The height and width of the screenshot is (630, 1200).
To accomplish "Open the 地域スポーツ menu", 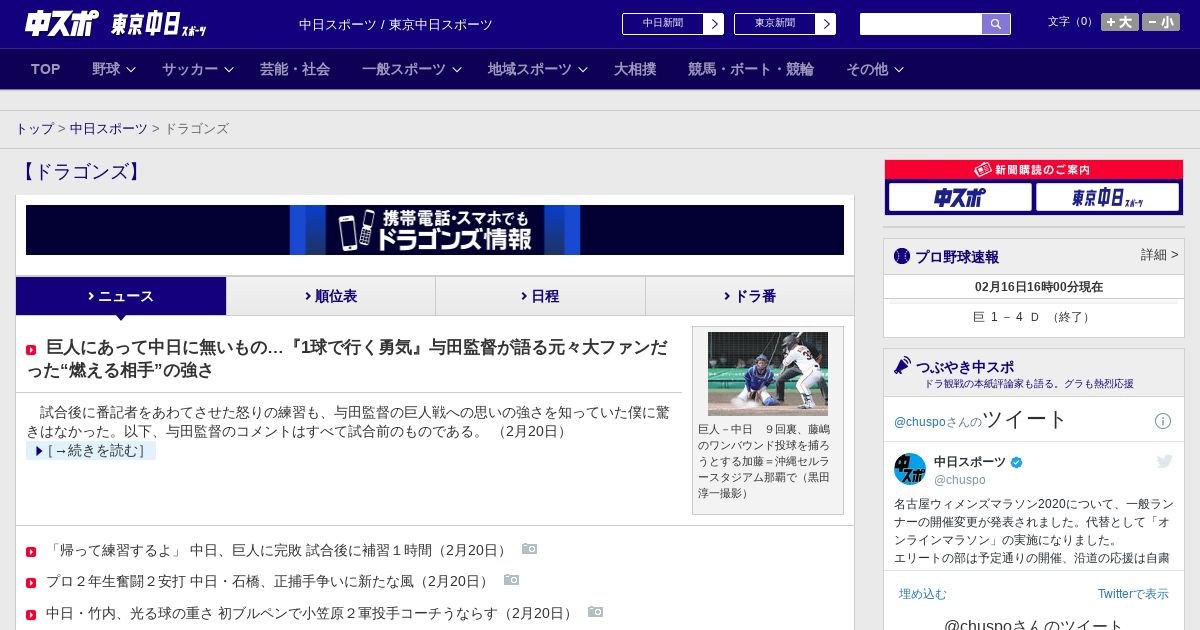I will coord(530,69).
